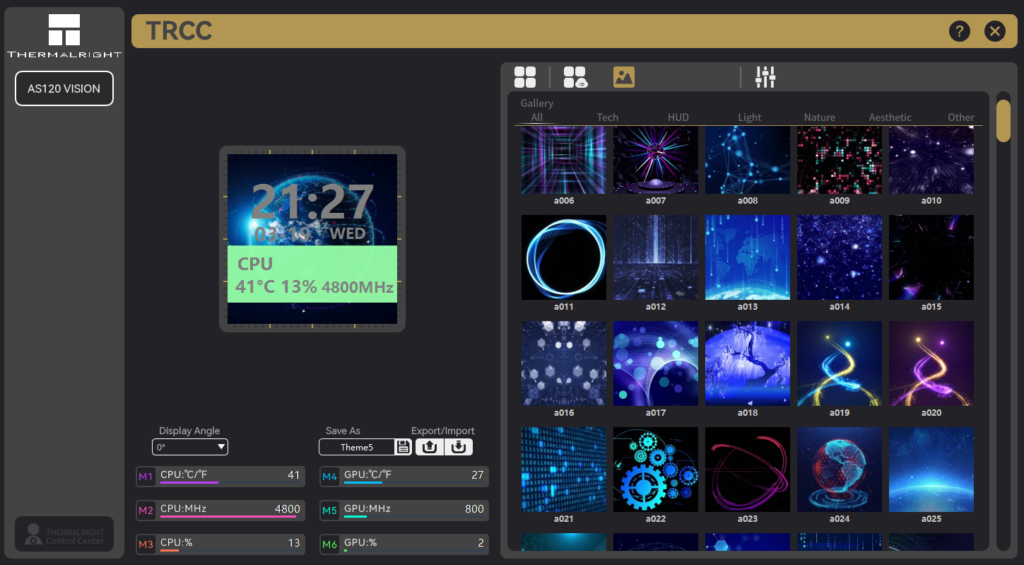Select the a011 blue ring thumbnail
The width and height of the screenshot is (1024, 565).
click(x=564, y=257)
